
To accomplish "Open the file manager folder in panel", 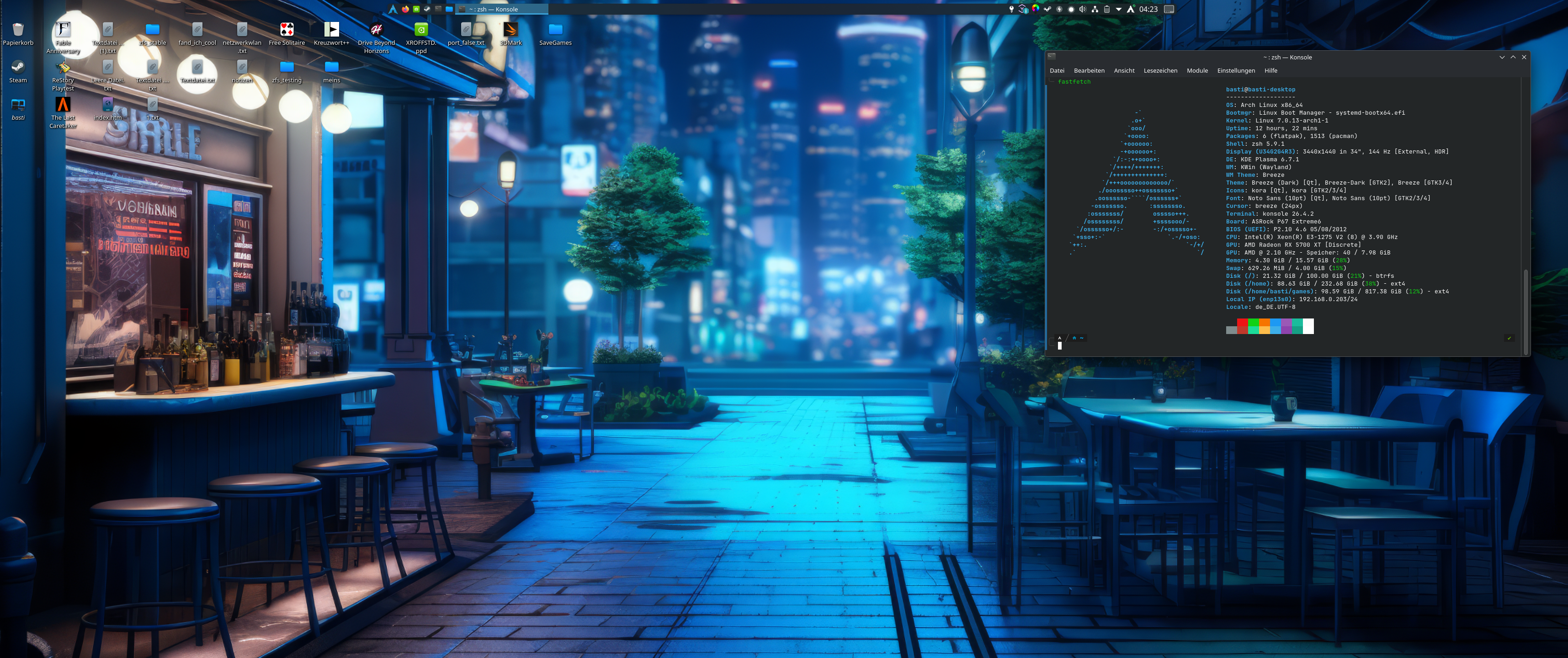I will 449,9.
